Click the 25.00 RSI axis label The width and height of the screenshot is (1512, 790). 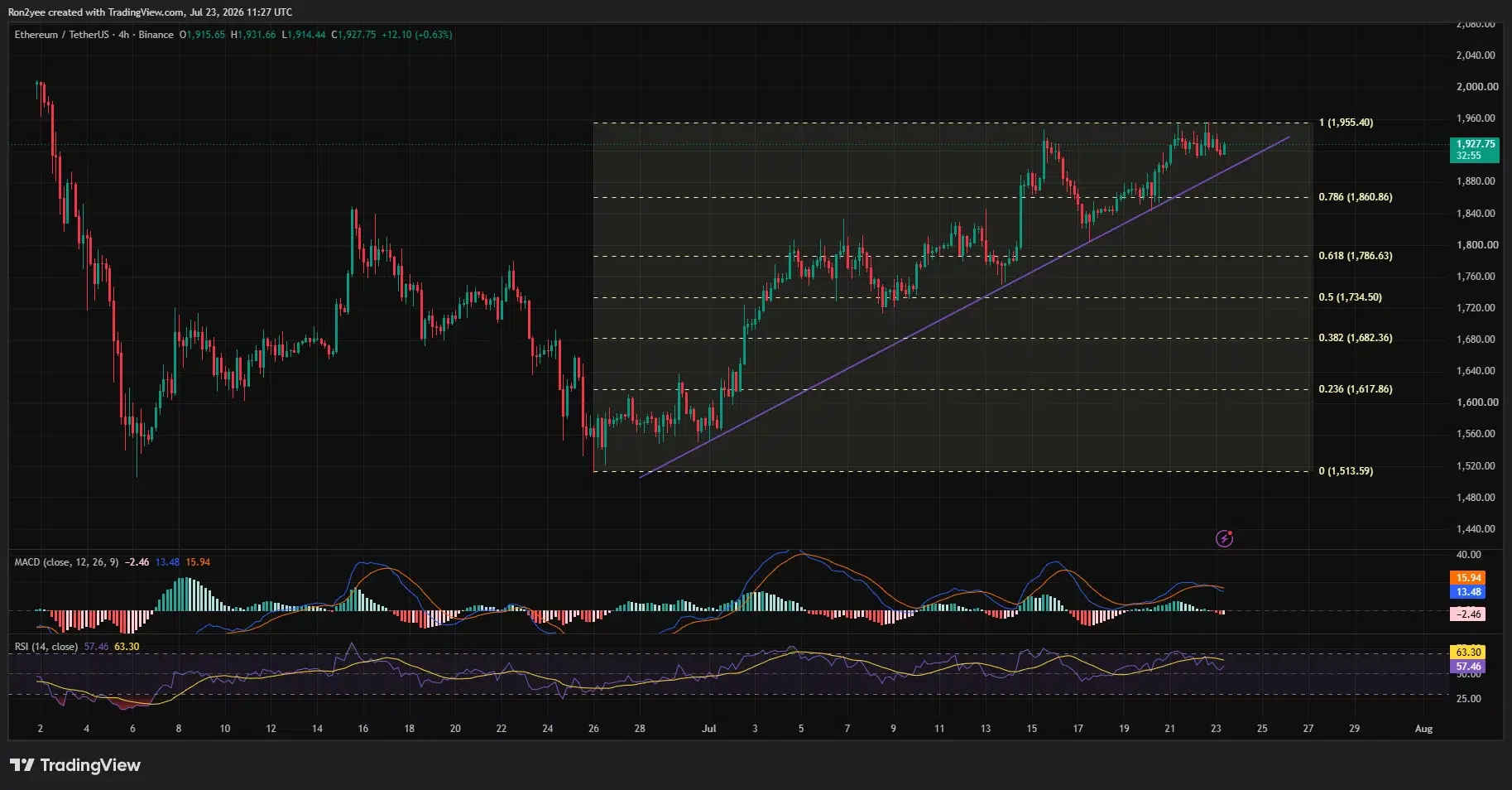click(x=1469, y=699)
